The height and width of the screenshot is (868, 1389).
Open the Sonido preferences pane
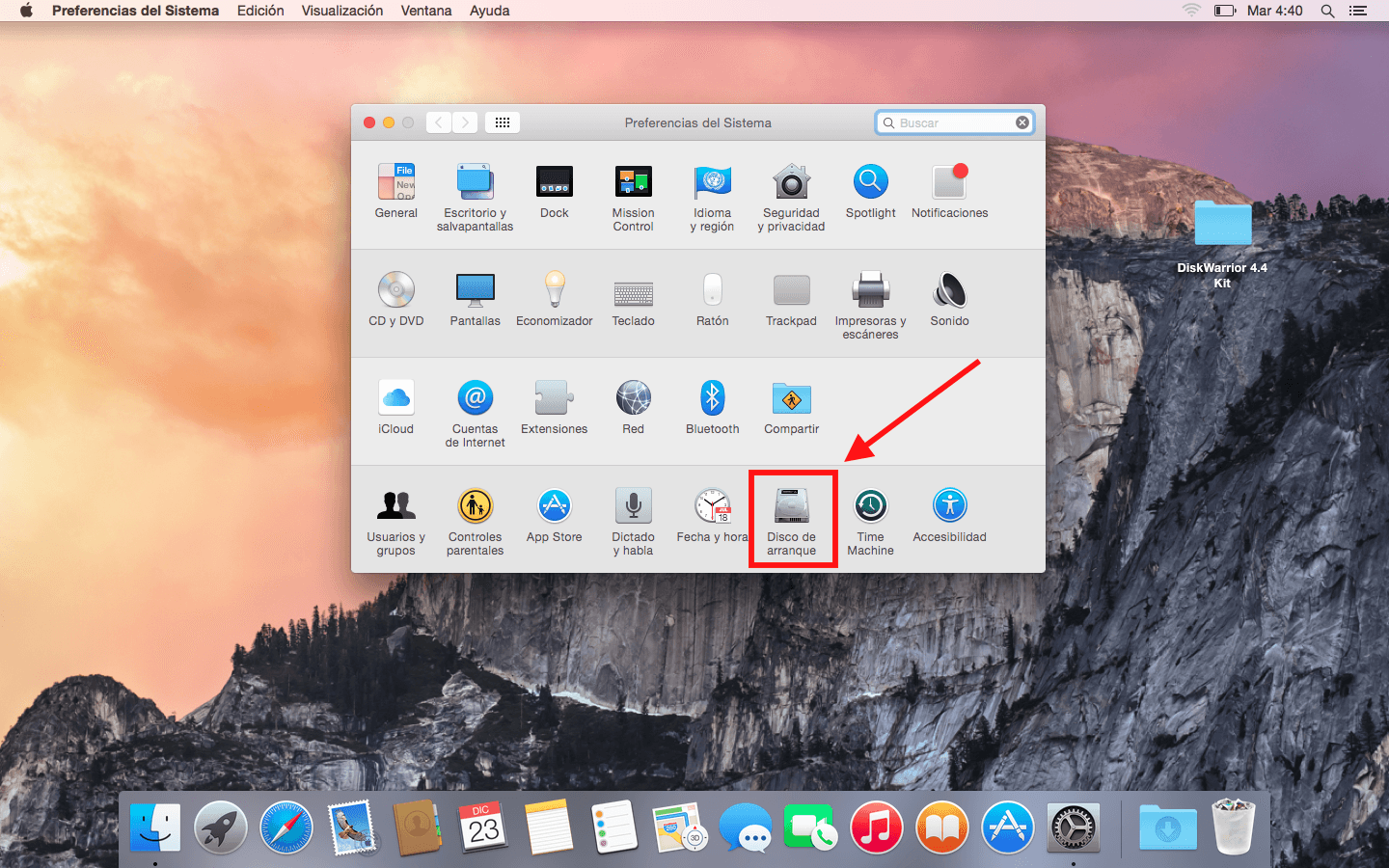[x=950, y=299]
